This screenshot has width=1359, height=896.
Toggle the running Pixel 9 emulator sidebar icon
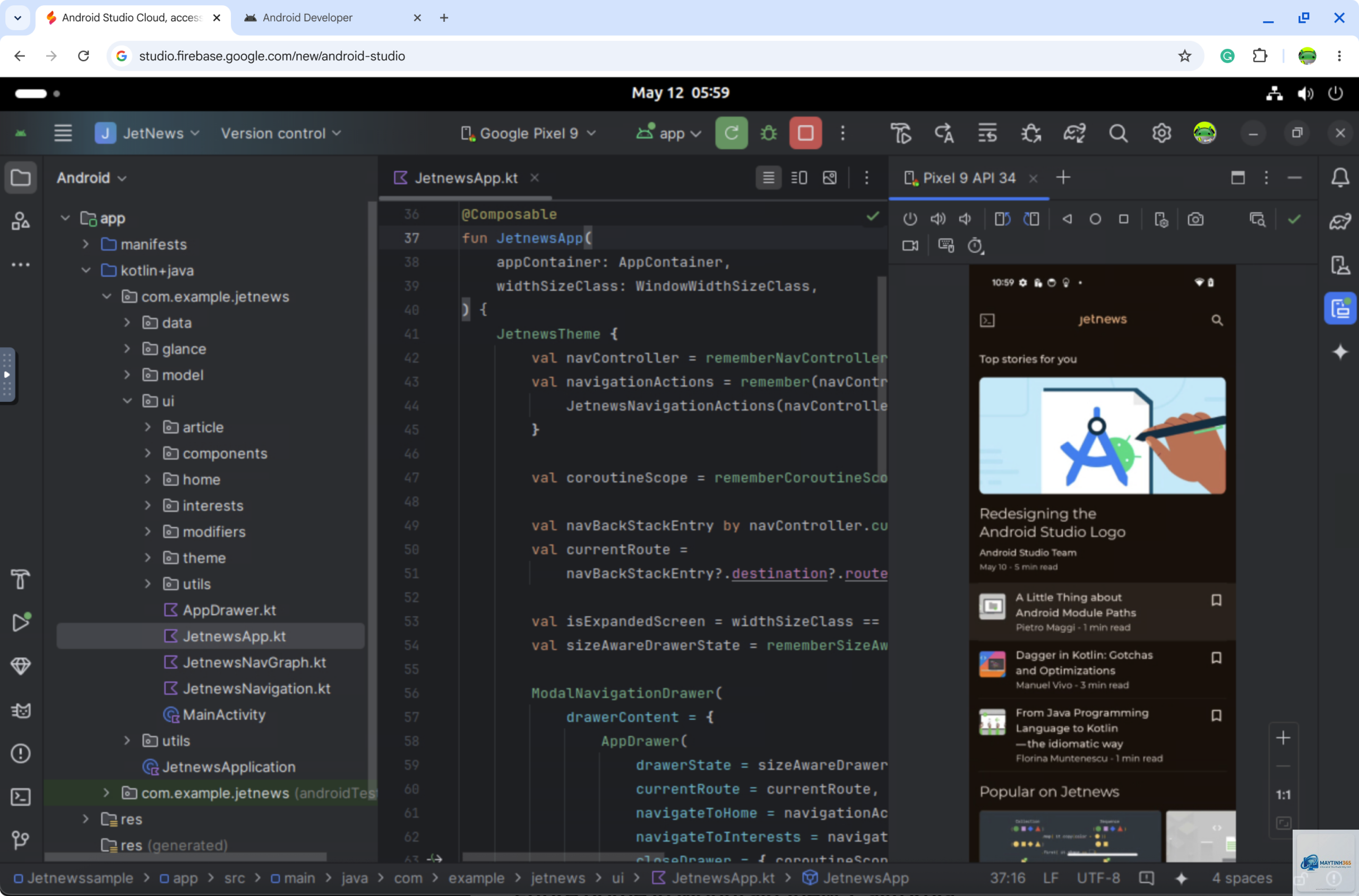(x=1339, y=308)
